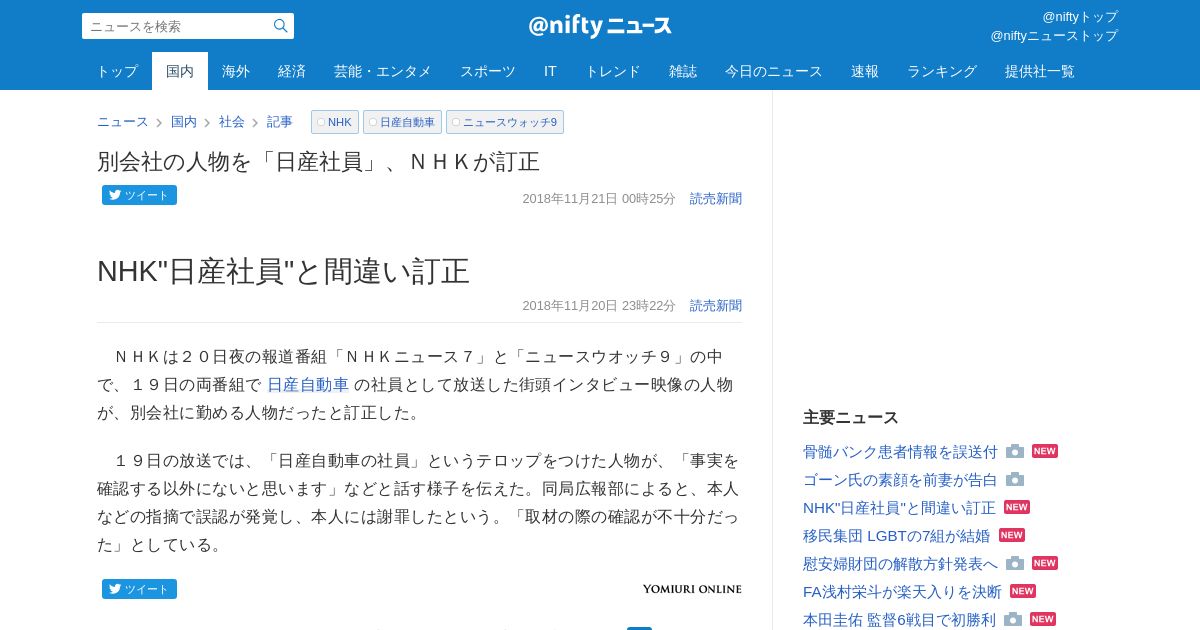Open the 海外 navigation tab
This screenshot has width=1200, height=630.
pos(236,71)
